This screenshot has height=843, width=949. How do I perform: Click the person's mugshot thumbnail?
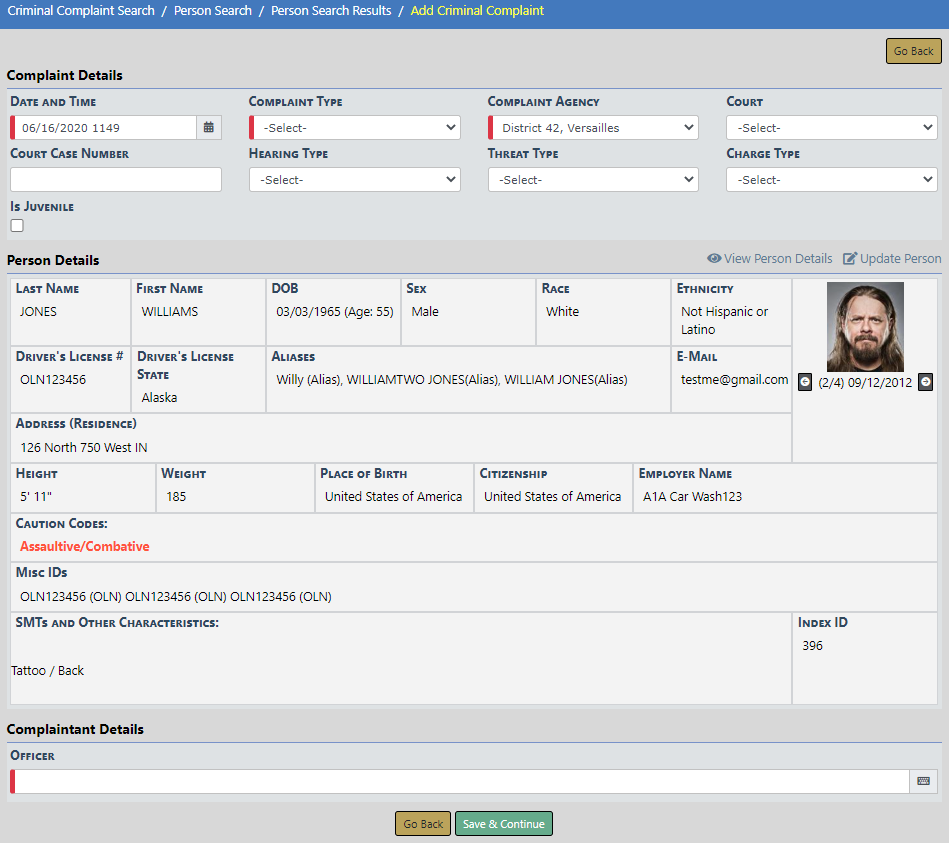pyautogui.click(x=865, y=327)
